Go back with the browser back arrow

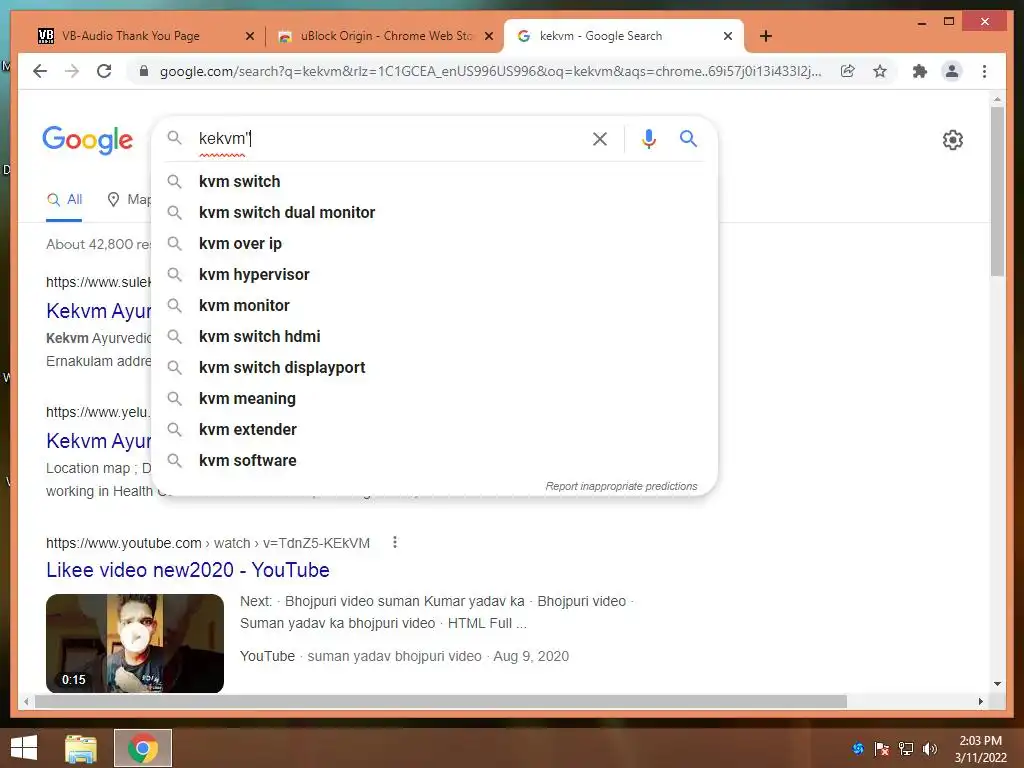point(40,71)
